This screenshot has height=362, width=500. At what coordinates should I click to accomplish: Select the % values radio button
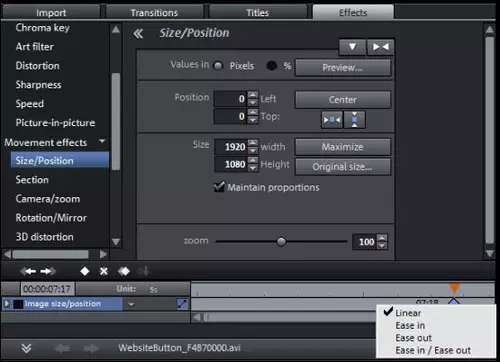click(x=272, y=66)
